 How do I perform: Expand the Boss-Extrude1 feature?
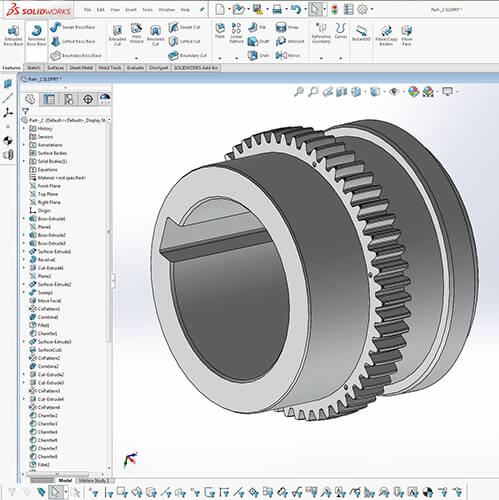tap(24, 219)
